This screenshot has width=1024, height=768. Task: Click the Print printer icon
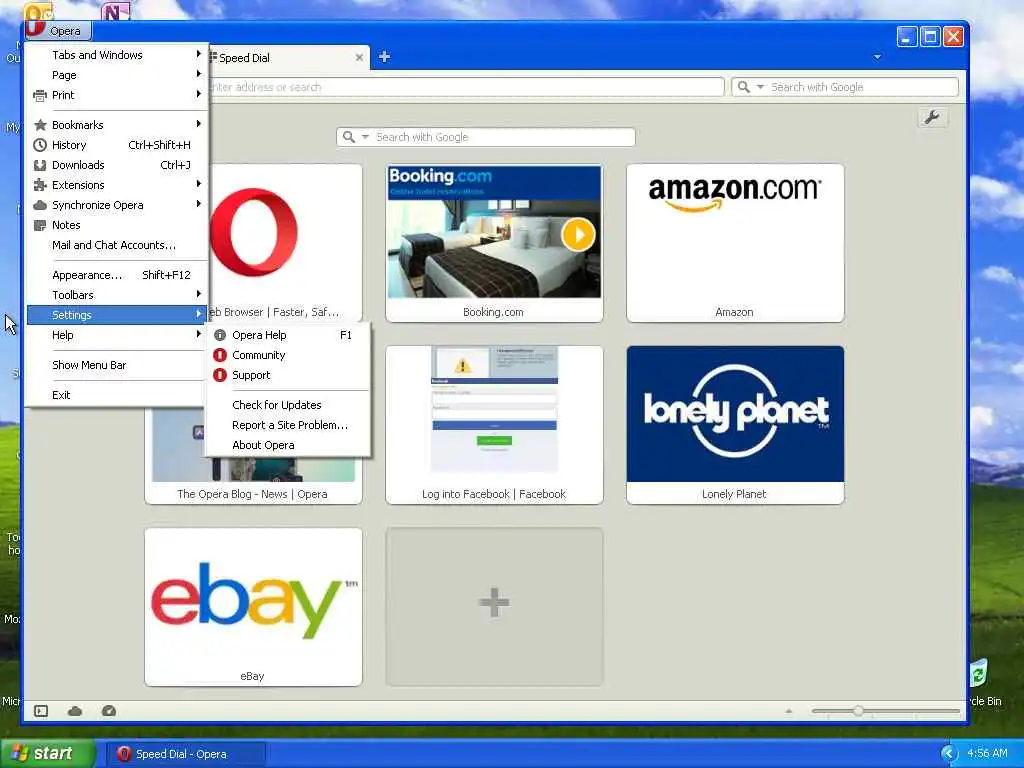(40, 95)
